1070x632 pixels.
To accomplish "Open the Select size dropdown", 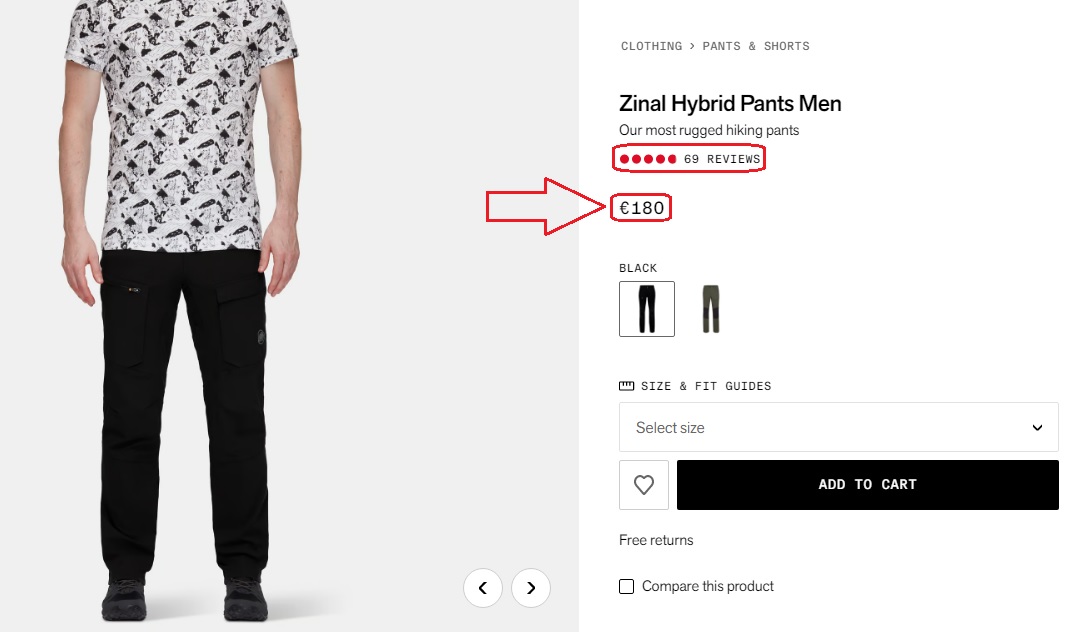I will [x=838, y=428].
